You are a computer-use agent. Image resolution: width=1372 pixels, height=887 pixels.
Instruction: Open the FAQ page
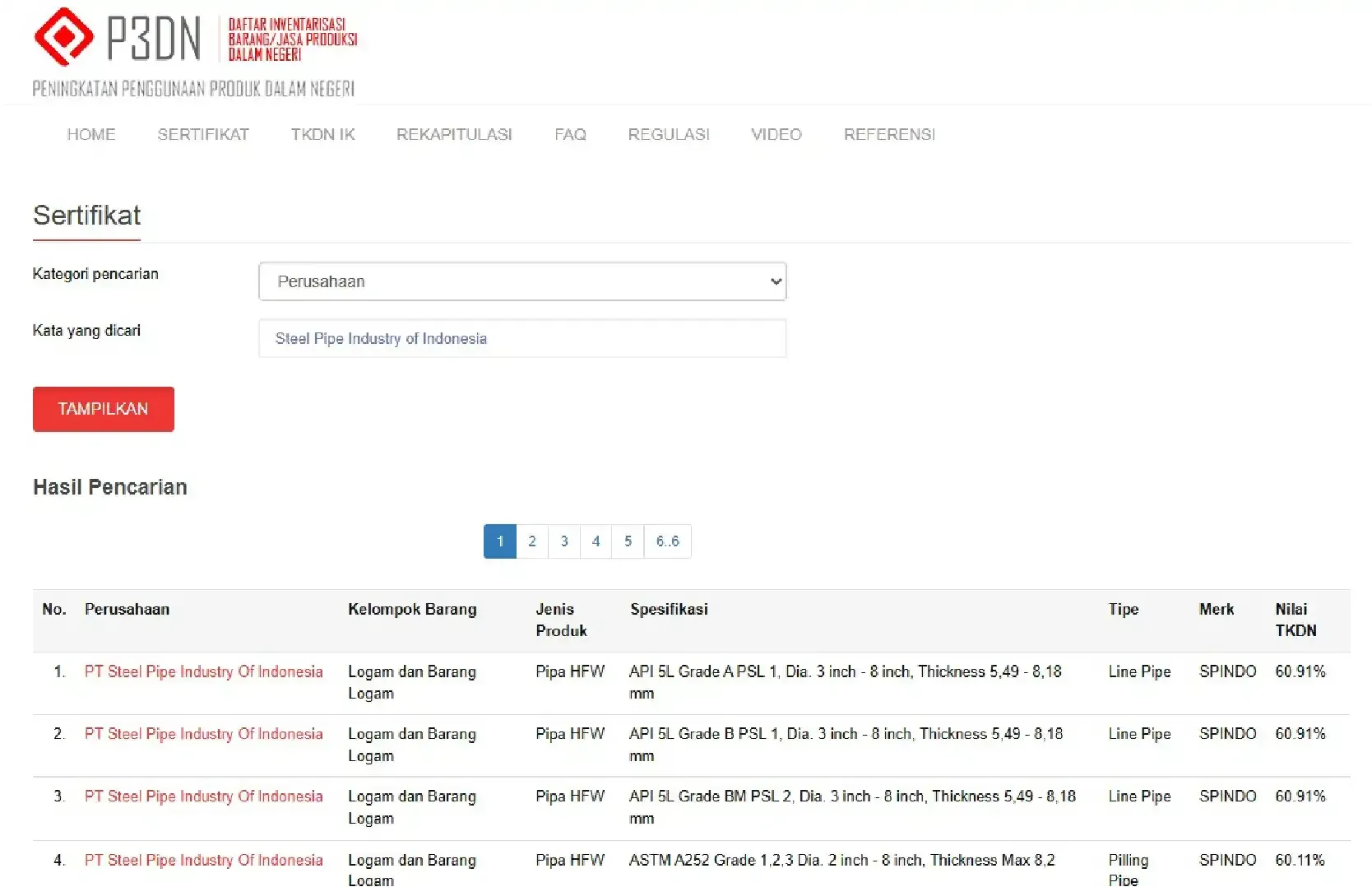pyautogui.click(x=570, y=134)
